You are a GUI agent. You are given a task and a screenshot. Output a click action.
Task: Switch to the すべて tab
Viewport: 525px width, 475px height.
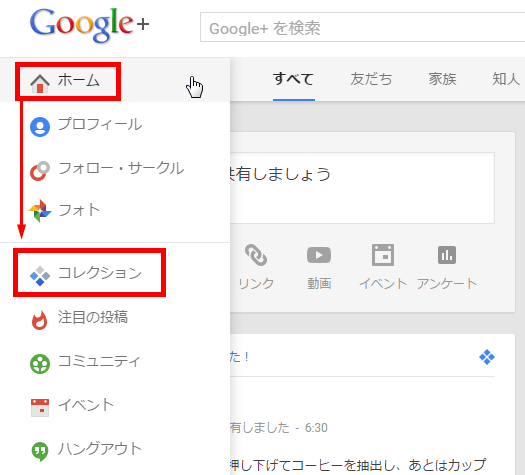(294, 79)
